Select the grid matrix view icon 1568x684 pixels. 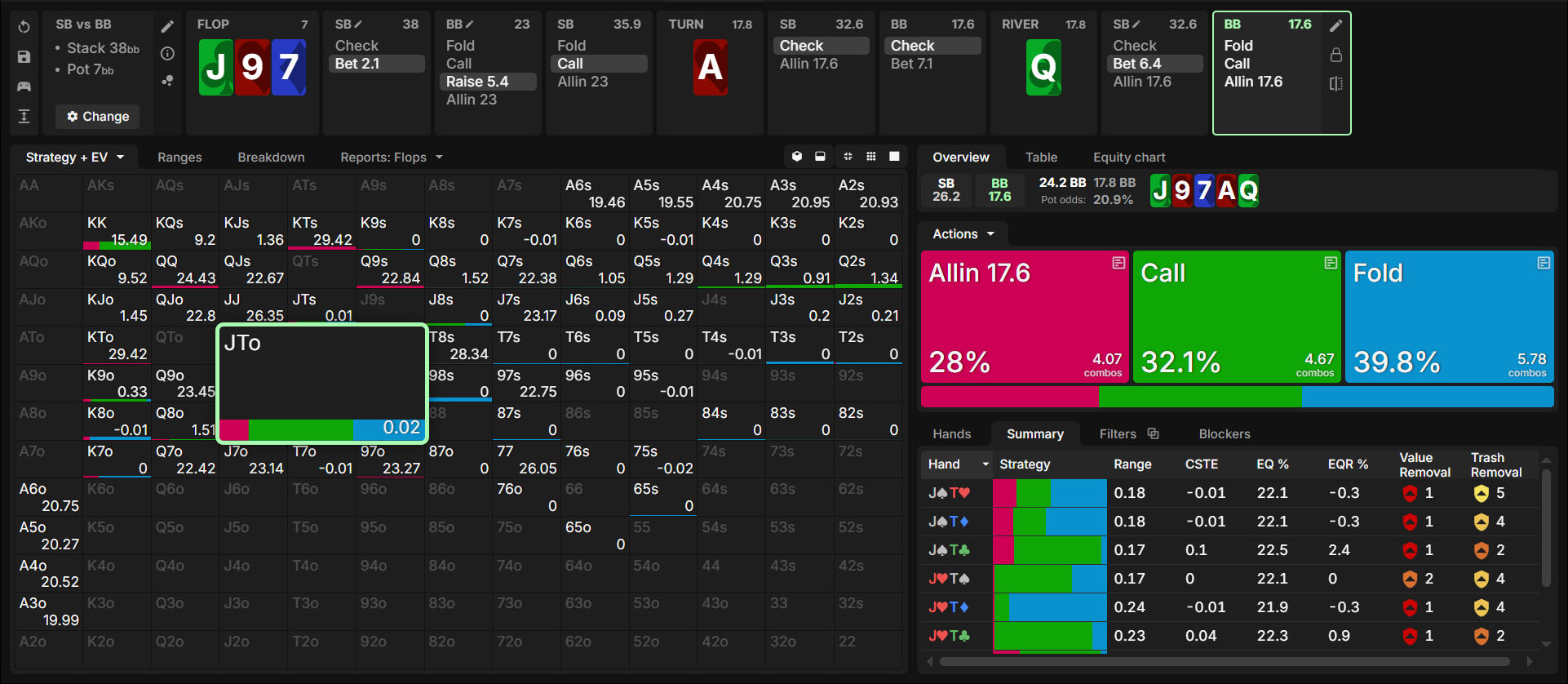(x=871, y=157)
